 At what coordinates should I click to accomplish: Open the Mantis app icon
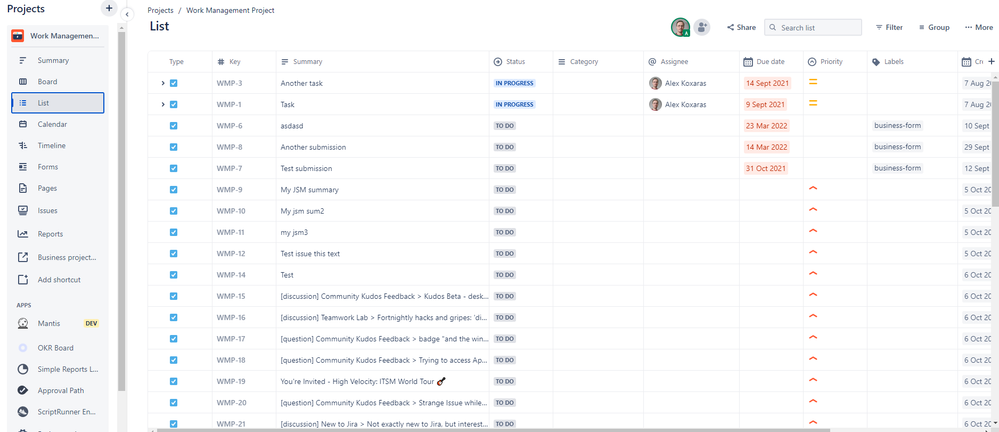pyautogui.click(x=23, y=323)
